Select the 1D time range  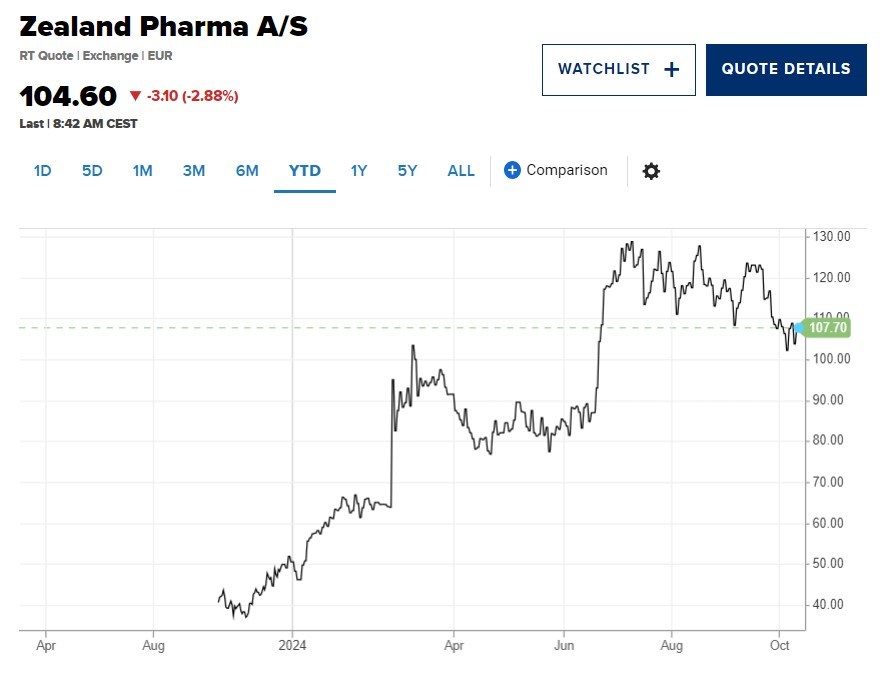[x=42, y=171]
